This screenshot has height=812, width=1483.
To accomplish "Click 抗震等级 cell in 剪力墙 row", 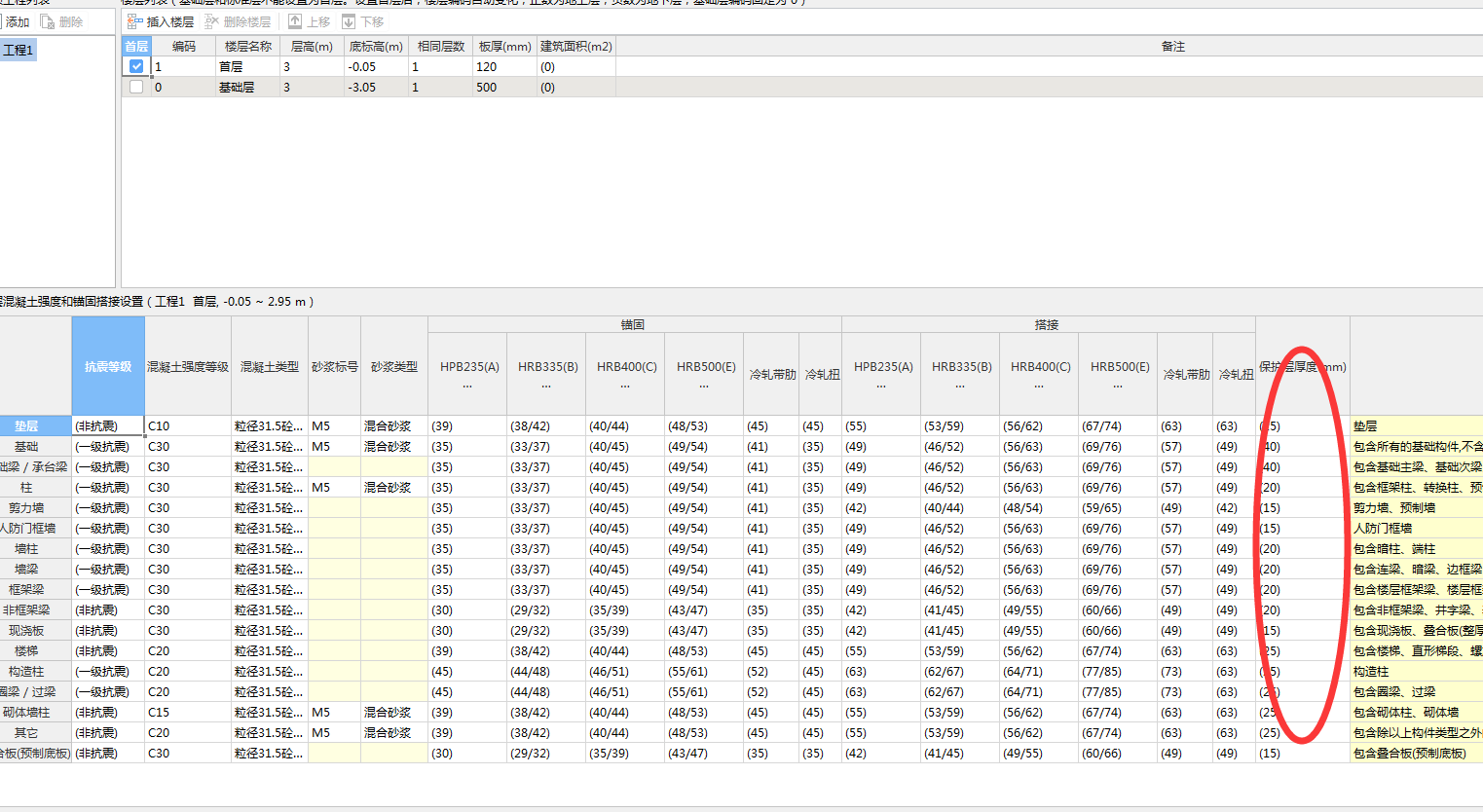I will pyautogui.click(x=108, y=507).
